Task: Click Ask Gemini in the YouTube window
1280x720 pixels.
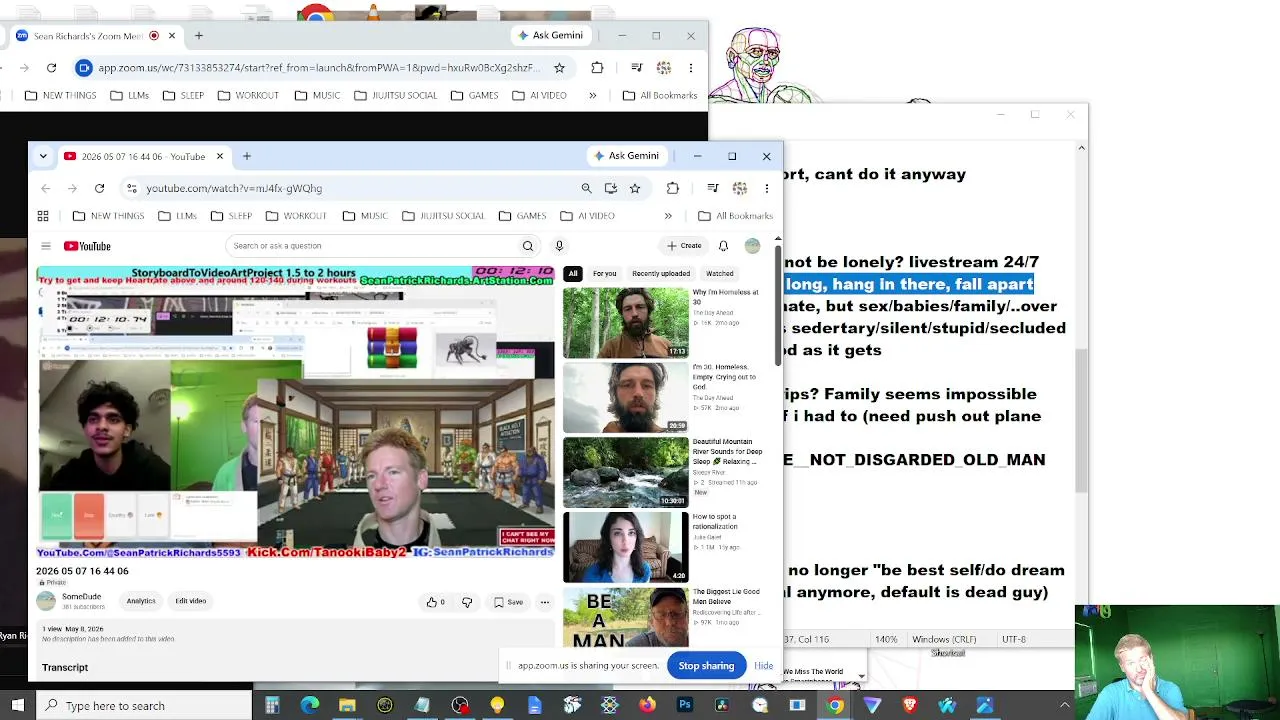Action: (x=627, y=156)
